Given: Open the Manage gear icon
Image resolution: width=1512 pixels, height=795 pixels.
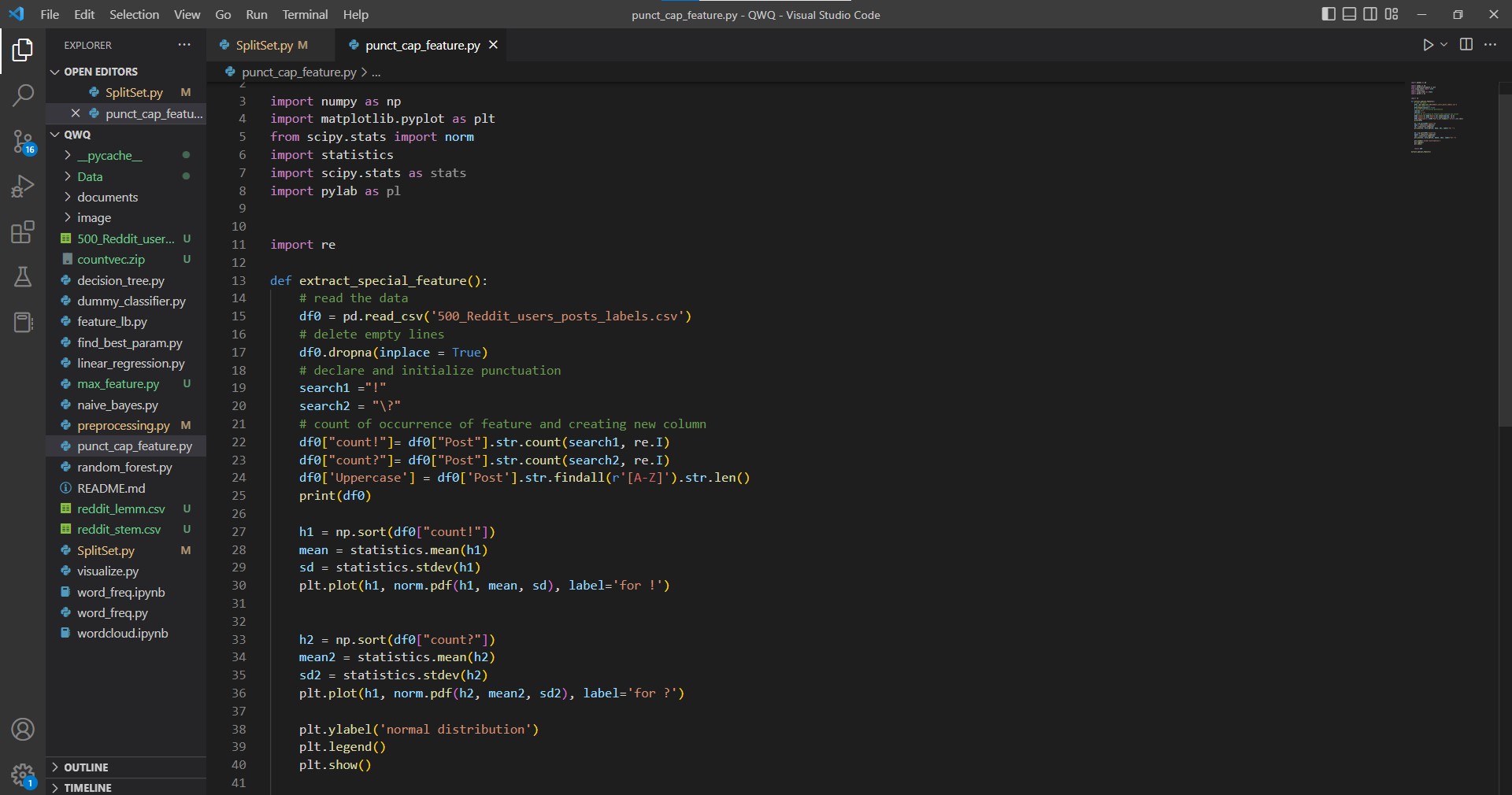Looking at the screenshot, I should 23,775.
